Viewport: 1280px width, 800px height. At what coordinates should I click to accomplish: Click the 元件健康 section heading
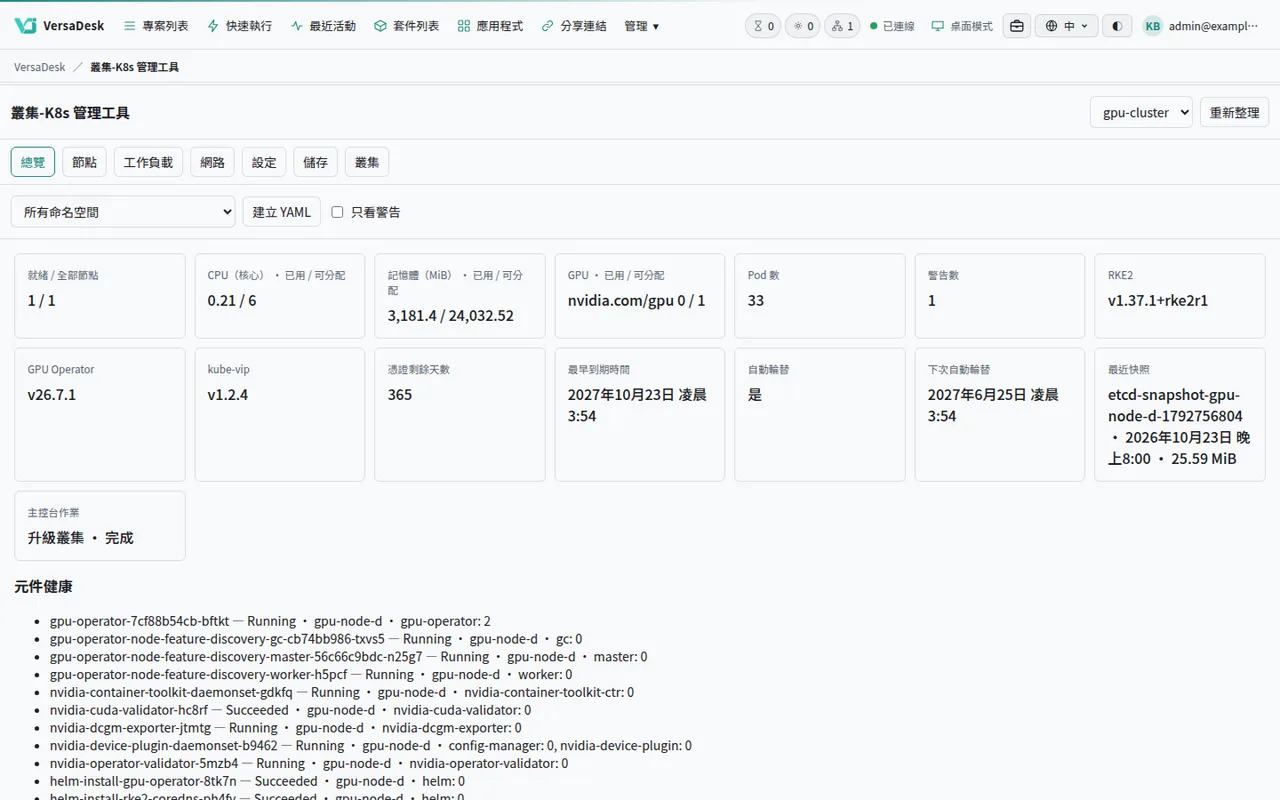[43, 587]
